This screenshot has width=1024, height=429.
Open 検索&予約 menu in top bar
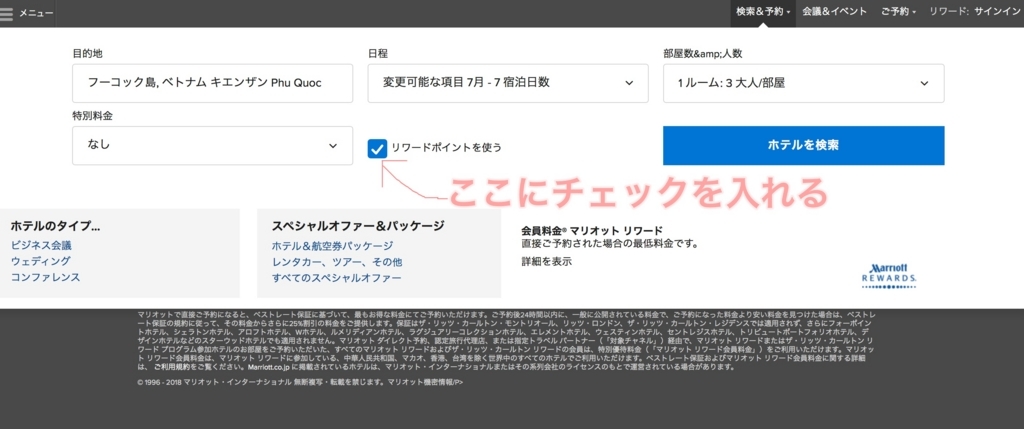click(x=763, y=12)
